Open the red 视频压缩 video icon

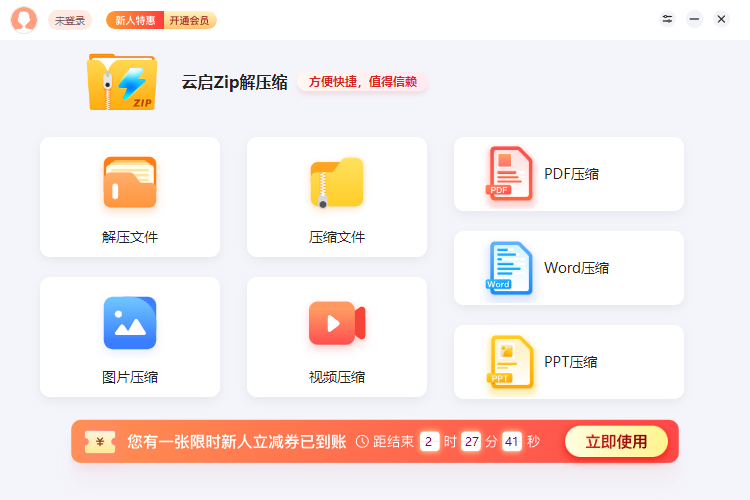point(336,322)
